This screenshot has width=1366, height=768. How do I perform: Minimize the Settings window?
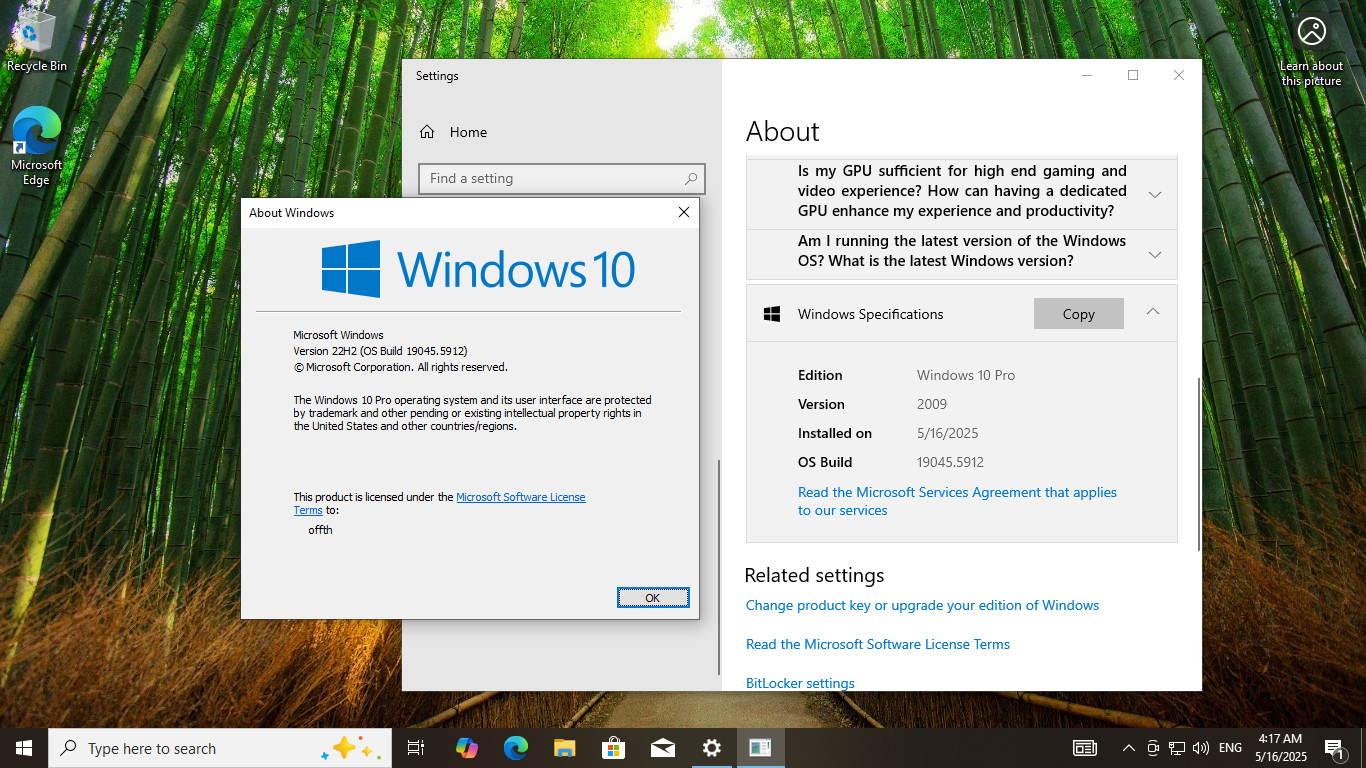[1087, 75]
